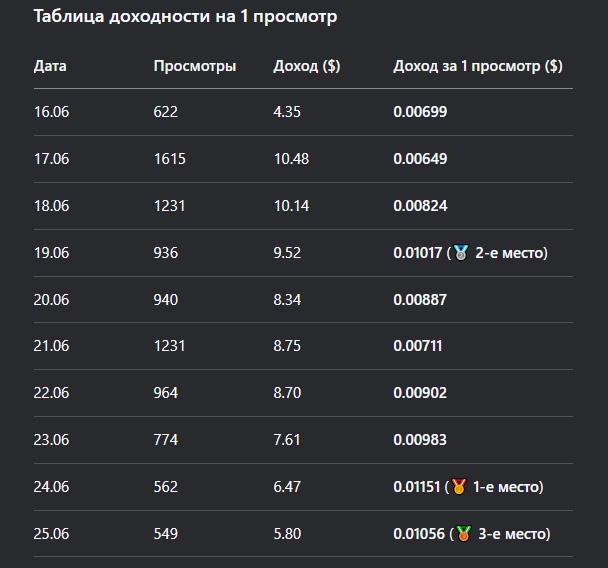Select the per-view value 0.01017
The image size is (608, 568).
click(418, 253)
